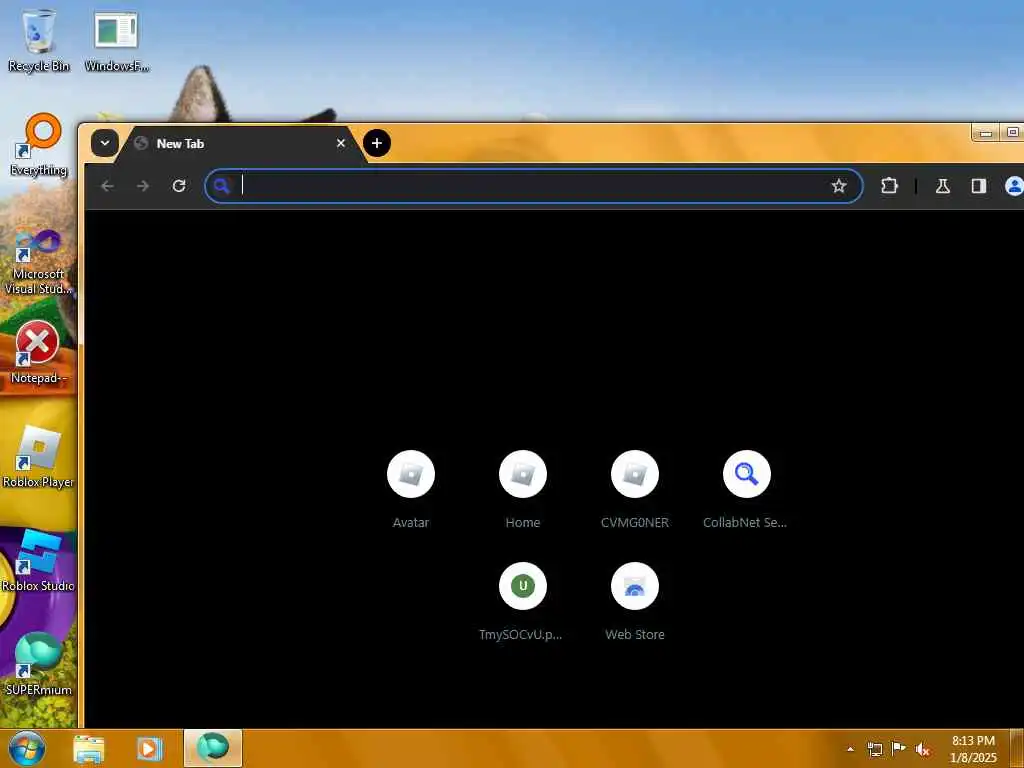Open the network tray icon
1024x768 pixels.
pos(874,749)
